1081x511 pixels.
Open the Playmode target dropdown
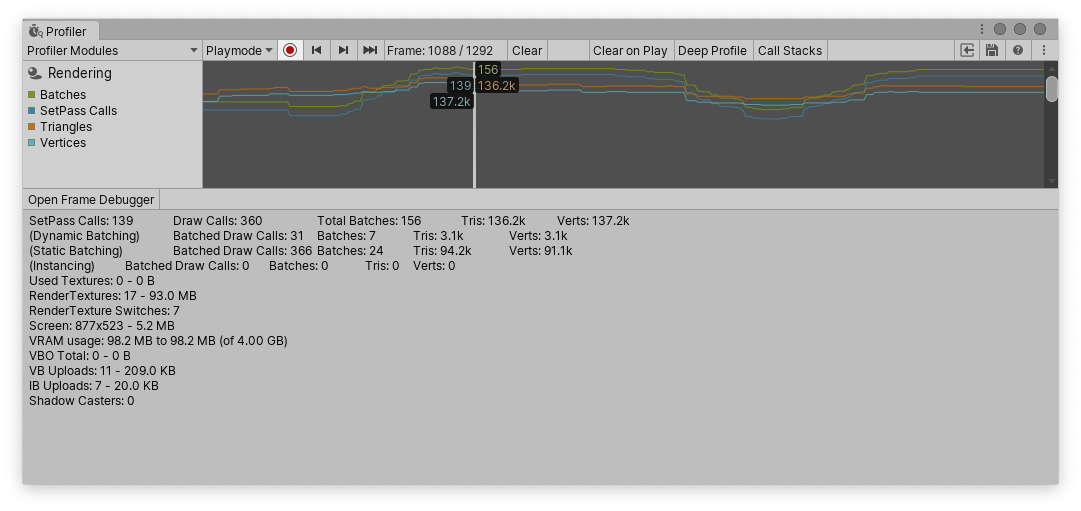coord(240,50)
